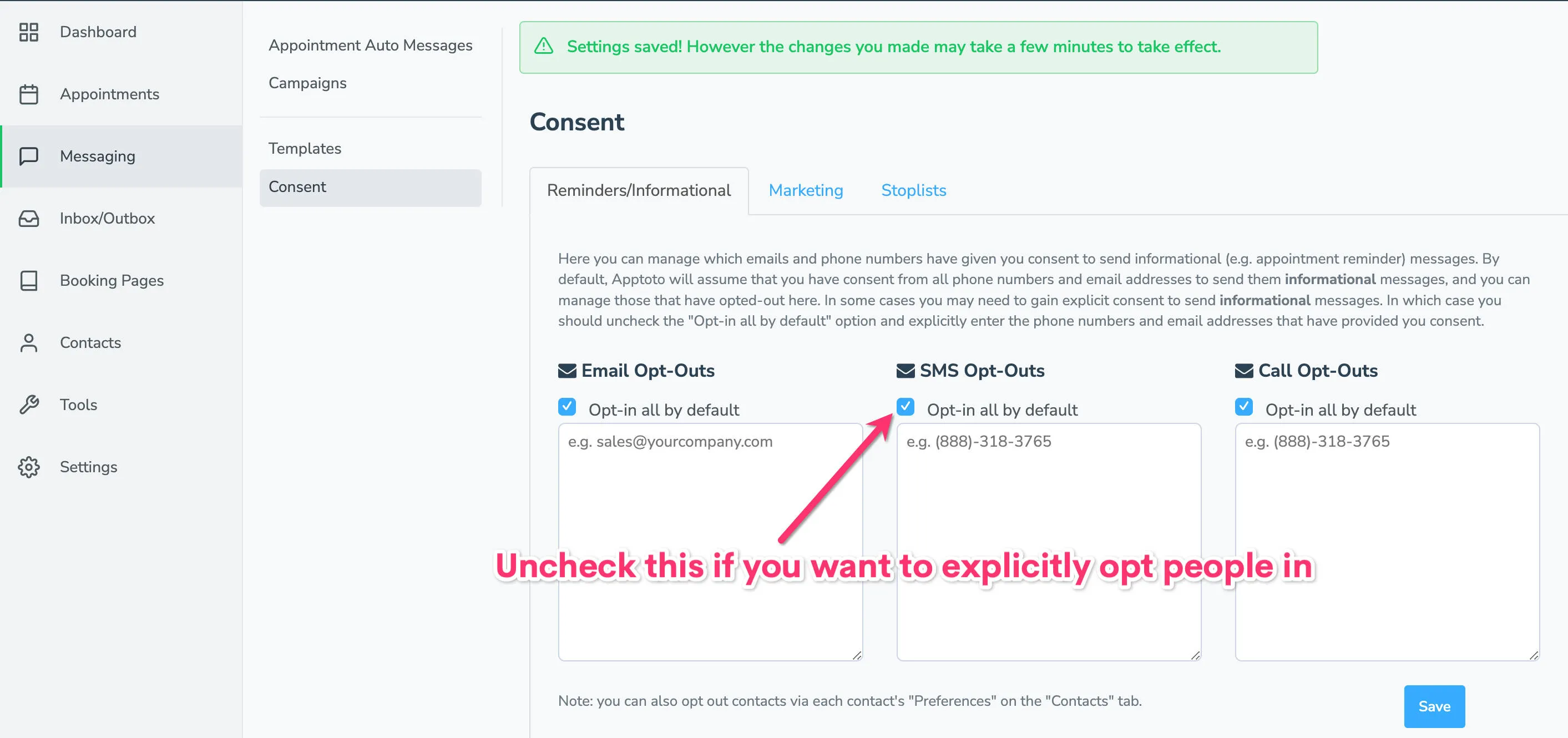Click the Tools wrench icon
1568x738 pixels.
(x=29, y=405)
